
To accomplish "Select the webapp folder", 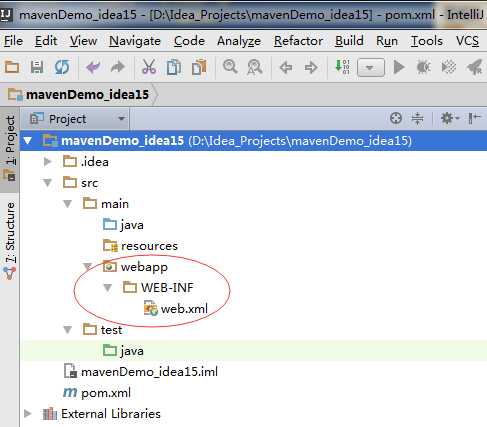I will coord(135,267).
